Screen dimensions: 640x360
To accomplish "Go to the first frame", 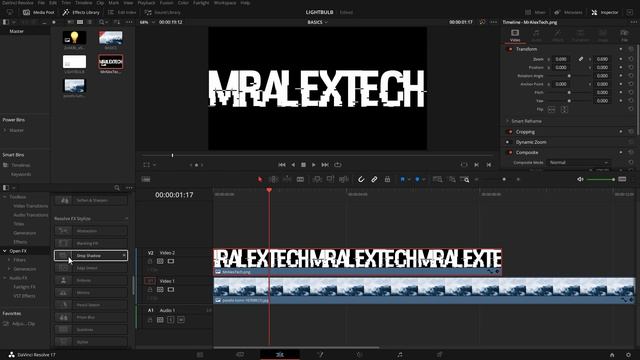I will (282, 164).
